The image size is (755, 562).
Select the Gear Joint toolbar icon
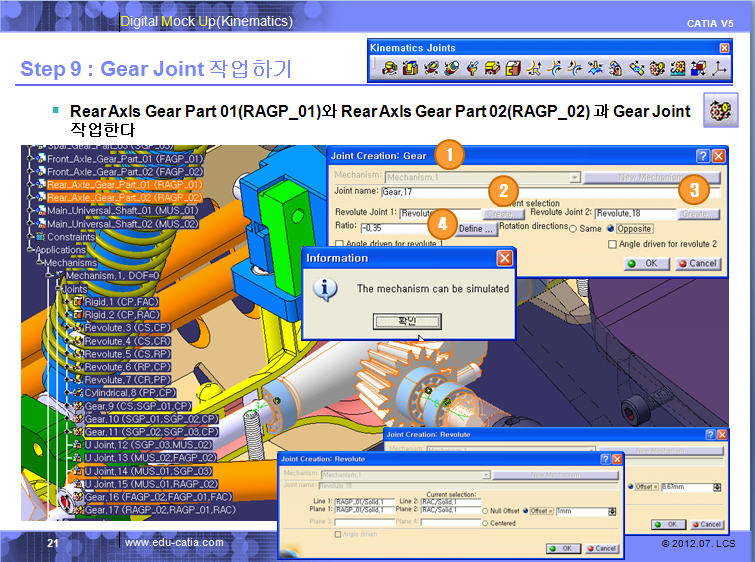pyautogui.click(x=657, y=68)
